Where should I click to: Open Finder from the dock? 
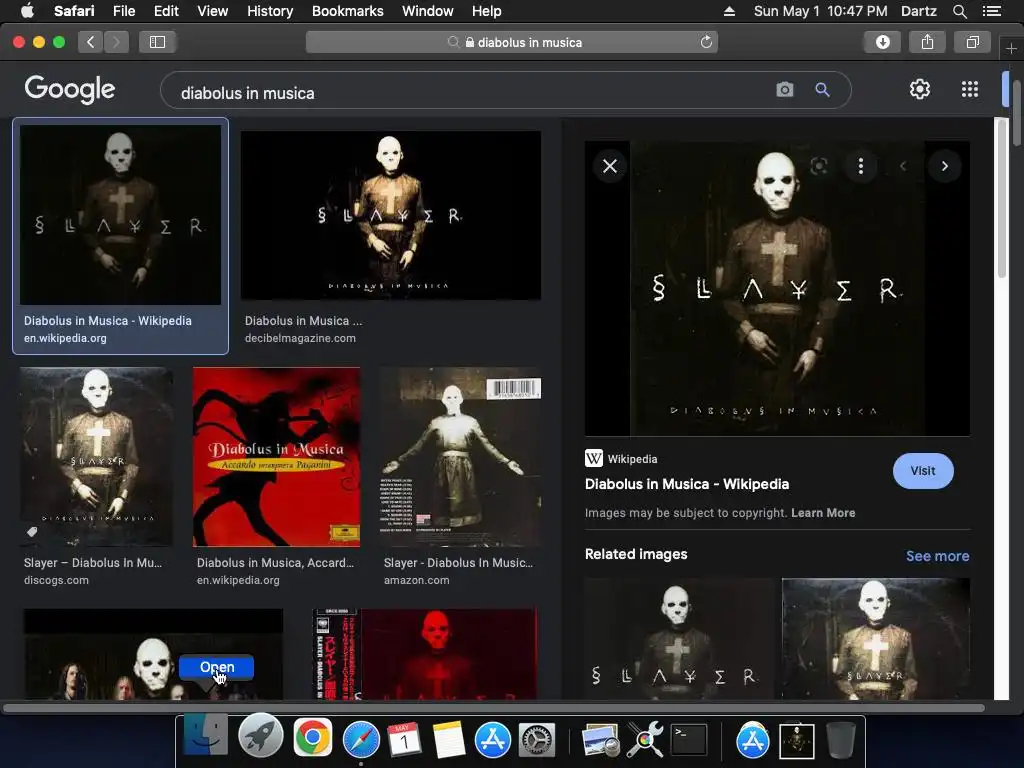206,737
